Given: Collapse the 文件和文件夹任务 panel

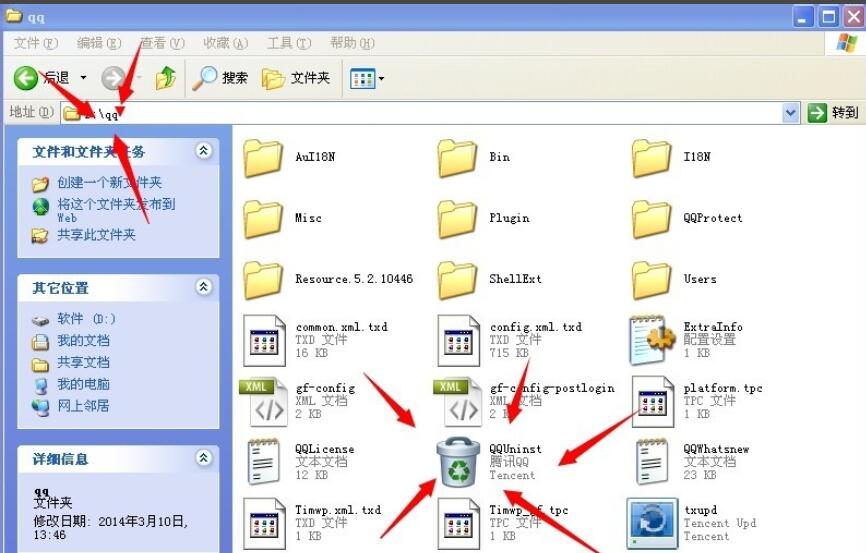Looking at the screenshot, I should click(204, 151).
